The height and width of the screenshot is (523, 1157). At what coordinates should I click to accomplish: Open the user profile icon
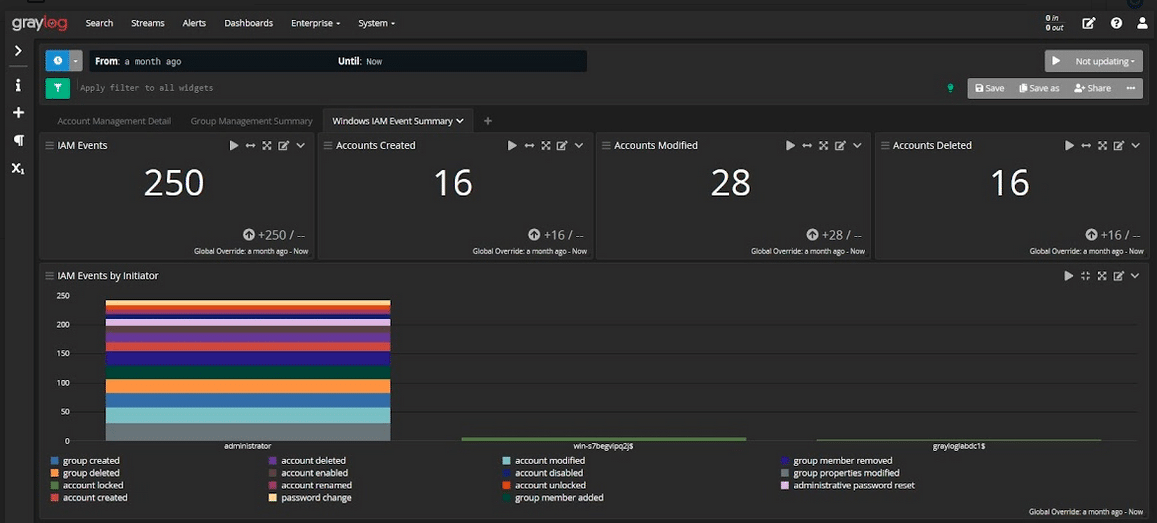tap(1142, 23)
